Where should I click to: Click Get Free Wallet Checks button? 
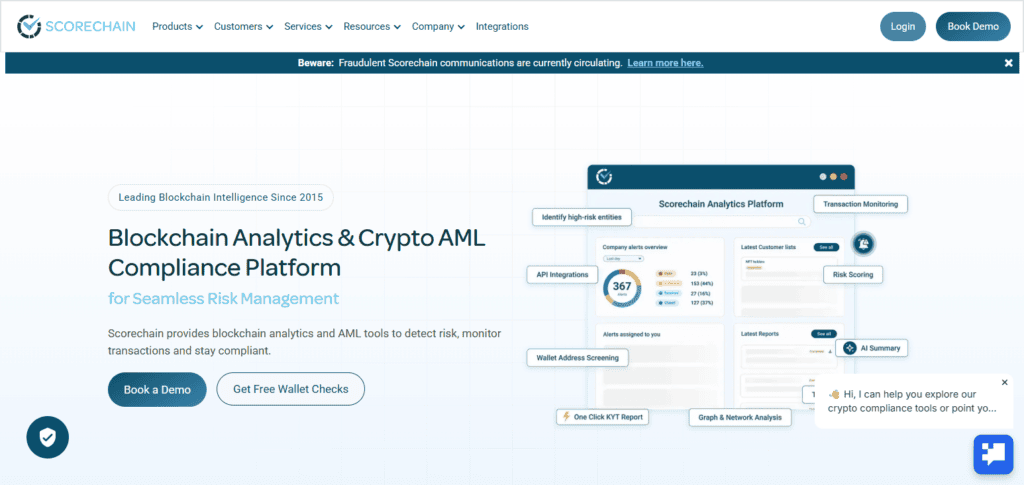pos(291,389)
